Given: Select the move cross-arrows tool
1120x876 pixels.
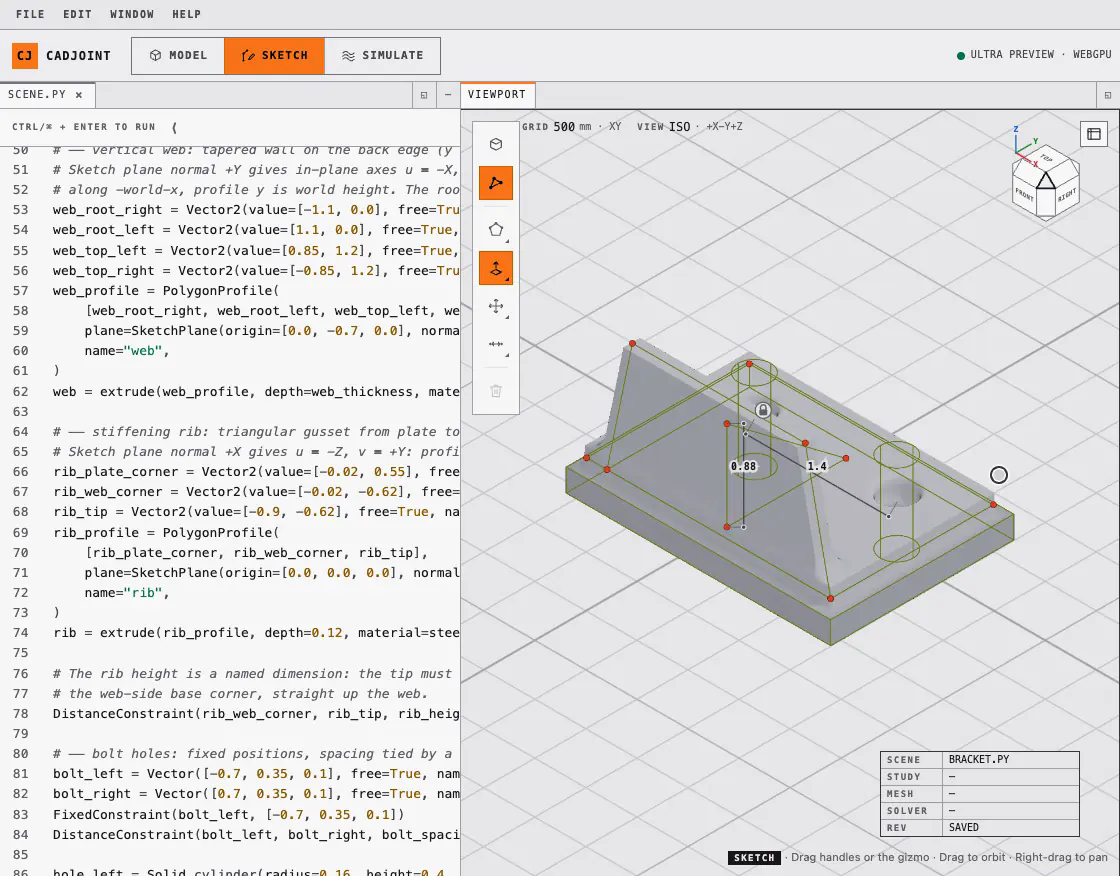Looking at the screenshot, I should pos(496,307).
